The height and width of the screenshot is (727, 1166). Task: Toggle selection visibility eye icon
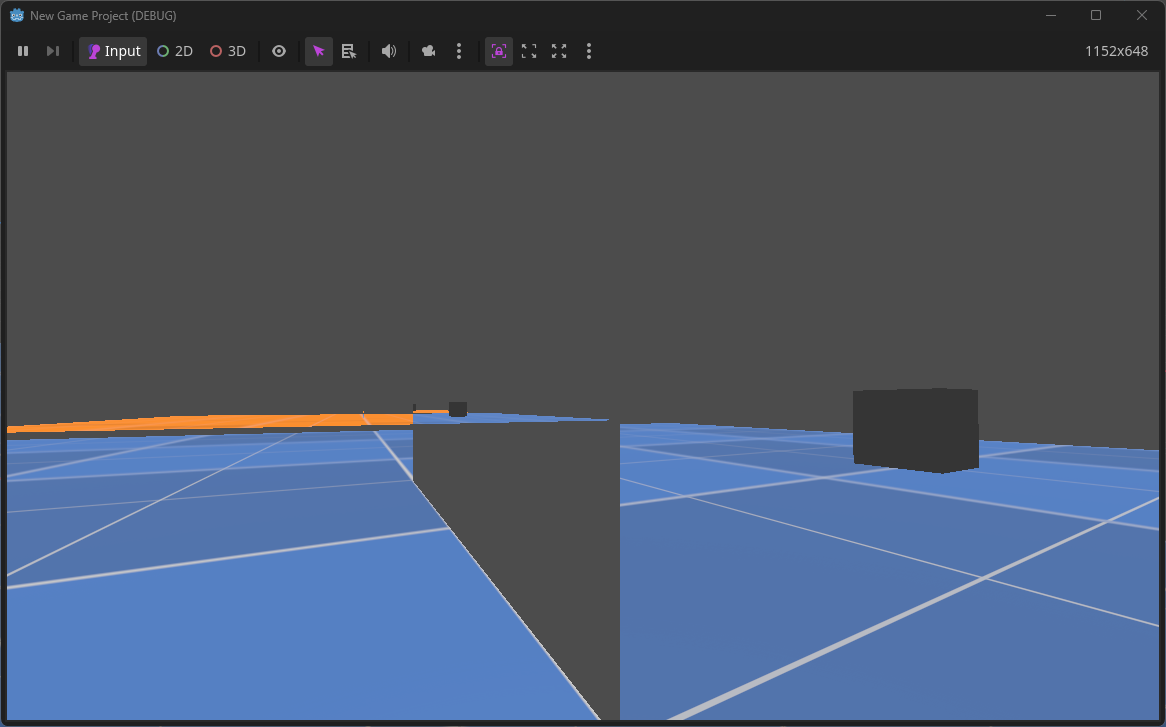click(279, 51)
